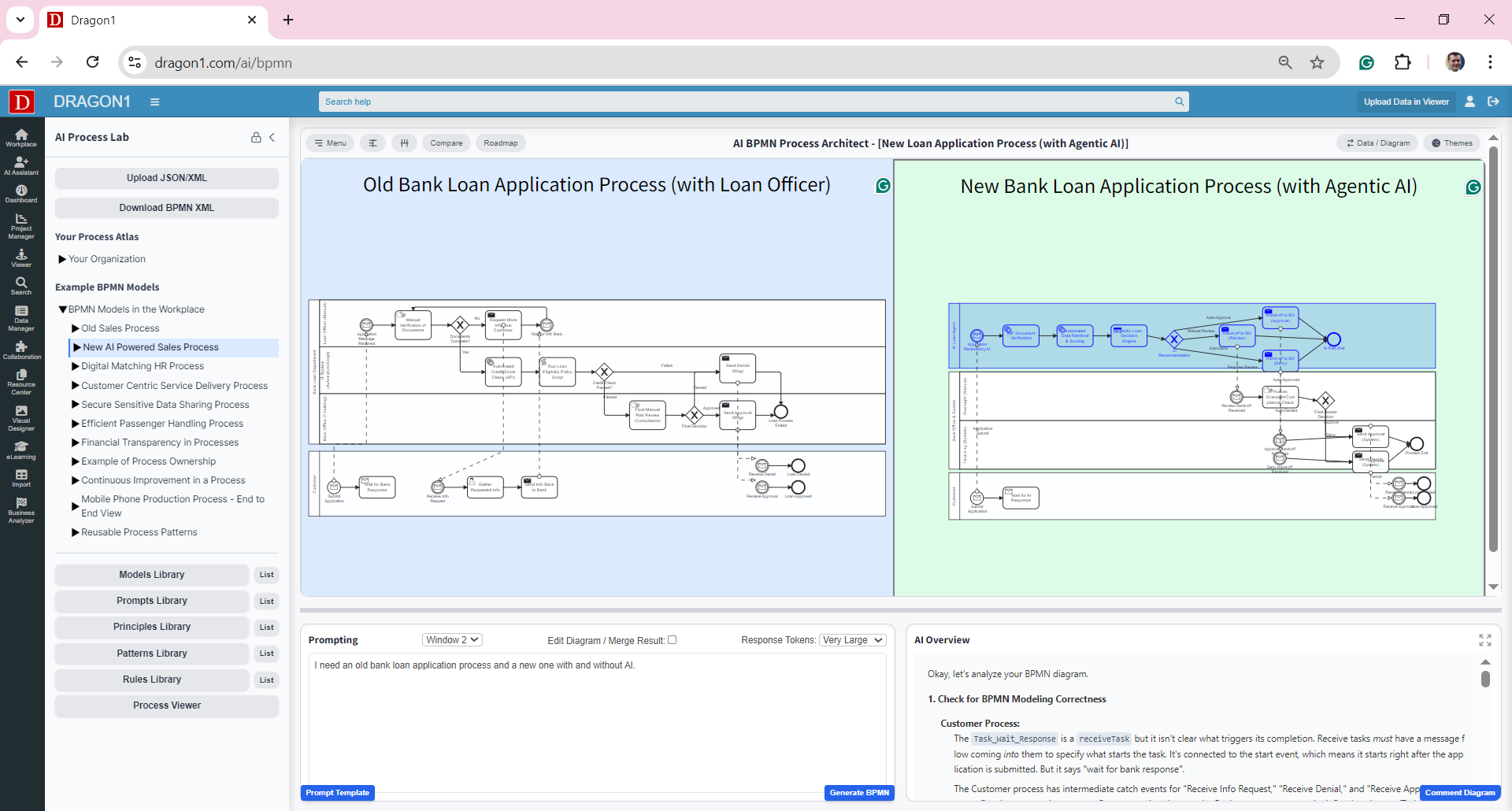Select New AI Powered Sales Process
This screenshot has width=1512, height=811.
(150, 347)
